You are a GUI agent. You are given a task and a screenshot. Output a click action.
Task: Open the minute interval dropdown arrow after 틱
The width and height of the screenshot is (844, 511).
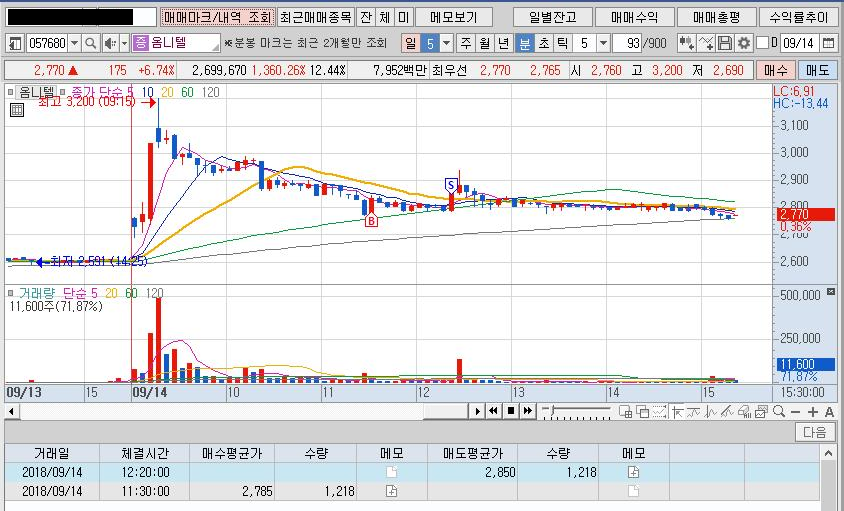[x=603, y=43]
